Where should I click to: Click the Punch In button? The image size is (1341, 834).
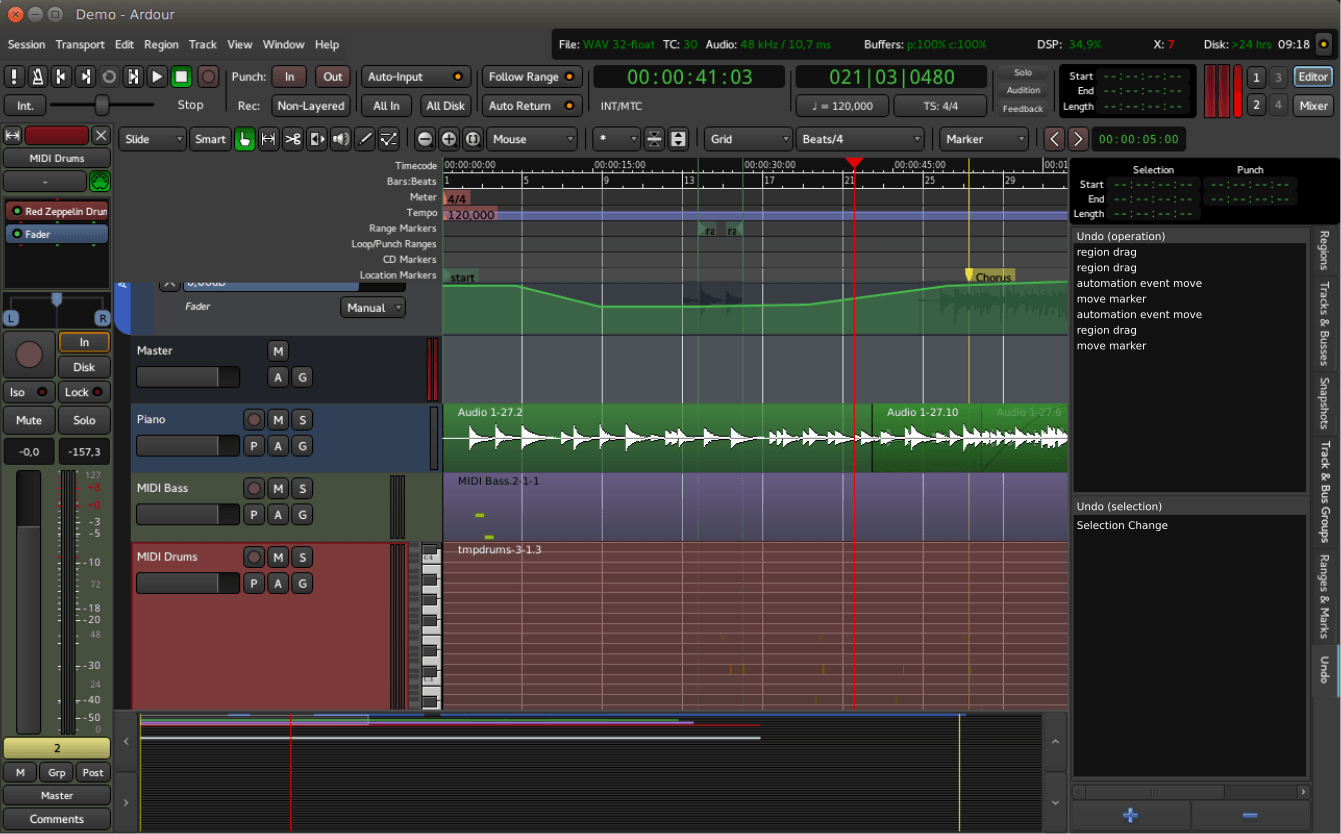click(x=289, y=77)
